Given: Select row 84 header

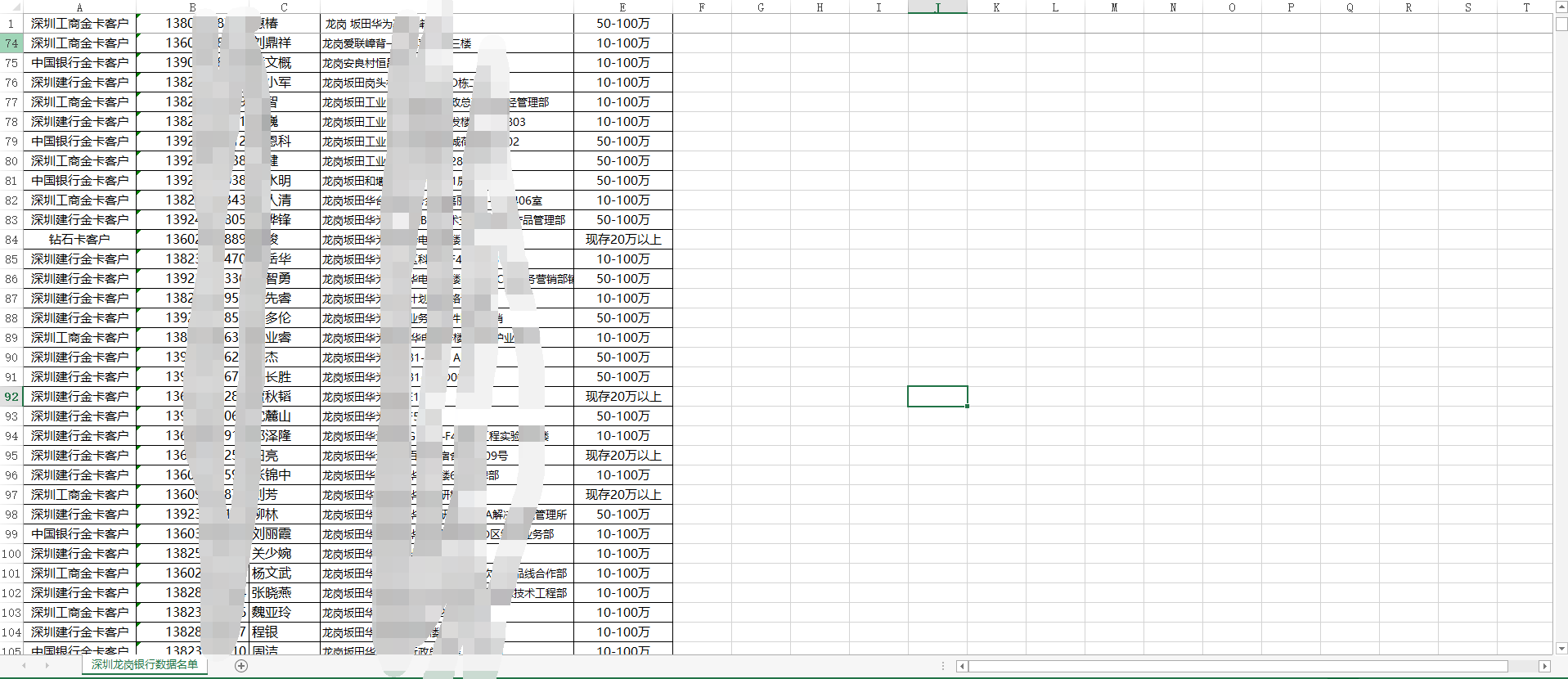Looking at the screenshot, I should pyautogui.click(x=11, y=240).
